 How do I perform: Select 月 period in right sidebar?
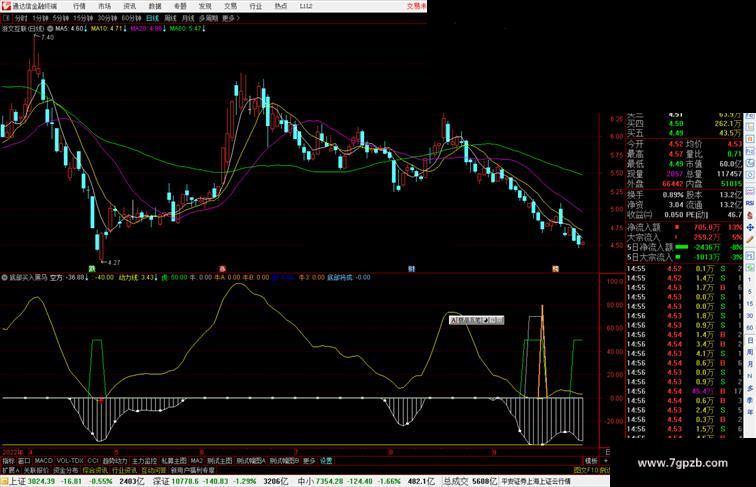coord(750,364)
